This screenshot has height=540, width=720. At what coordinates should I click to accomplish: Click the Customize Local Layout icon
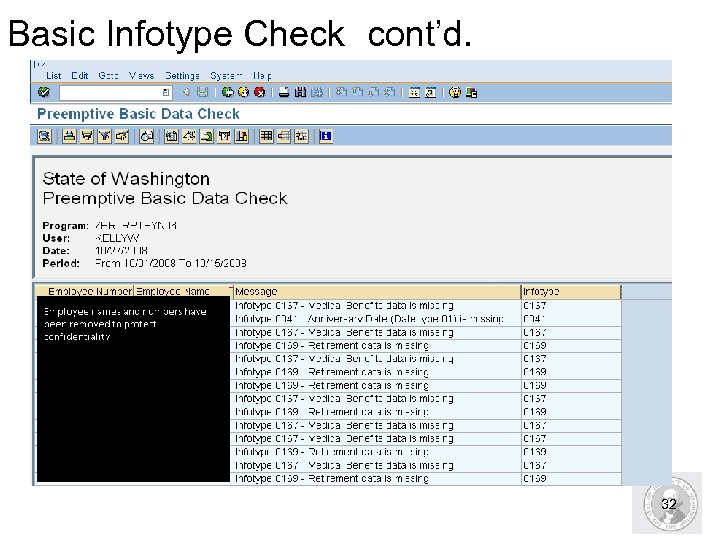point(471,92)
